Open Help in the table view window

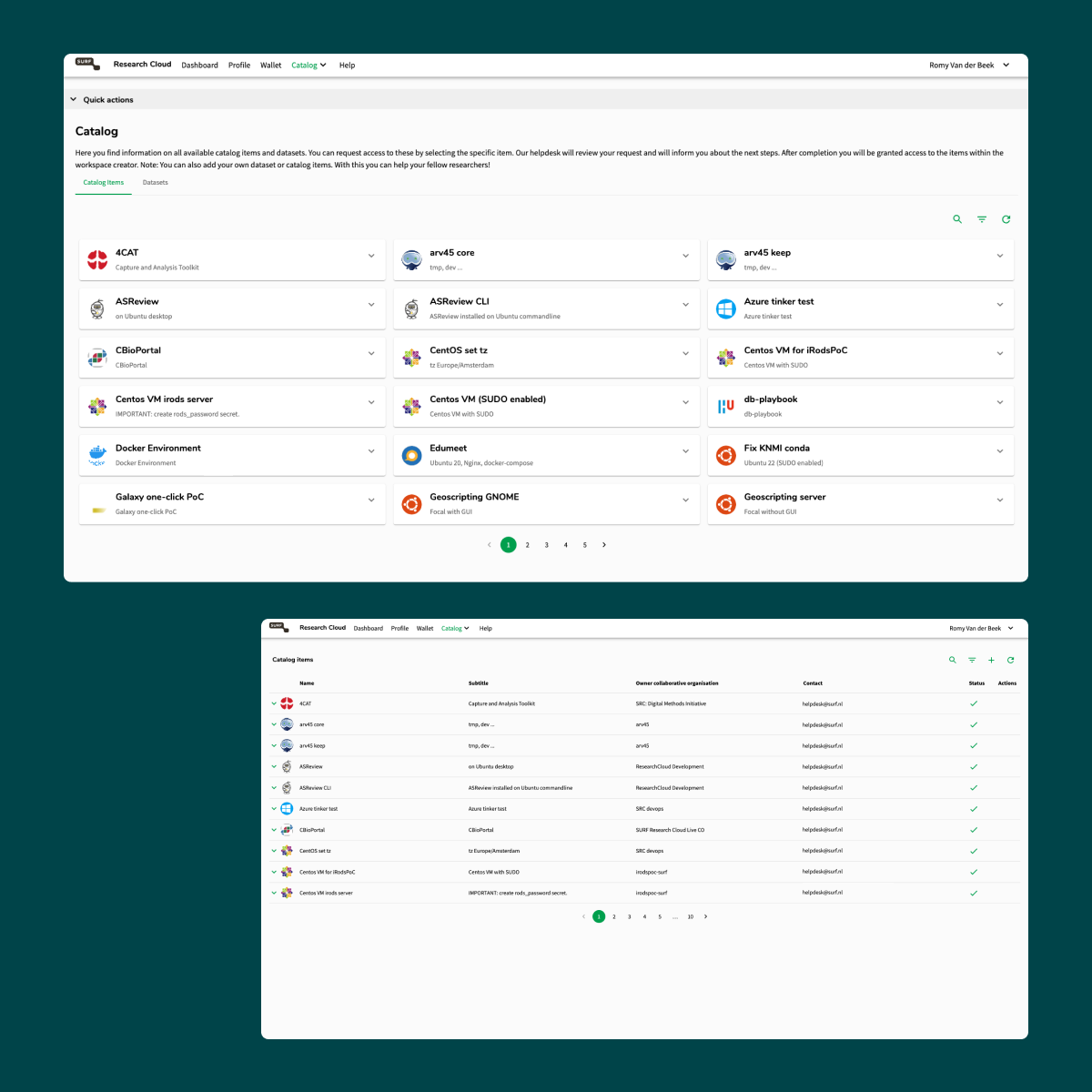click(x=486, y=628)
